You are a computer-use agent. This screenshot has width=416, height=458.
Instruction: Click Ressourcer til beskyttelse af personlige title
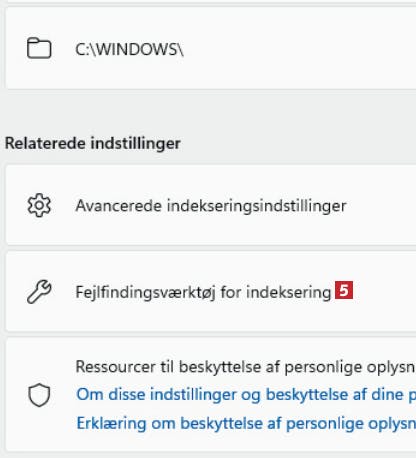(245, 367)
